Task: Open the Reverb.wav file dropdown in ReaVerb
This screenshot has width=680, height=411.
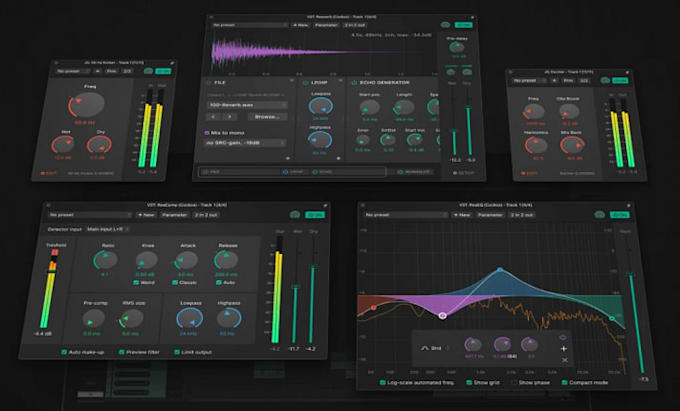Action: point(247,105)
